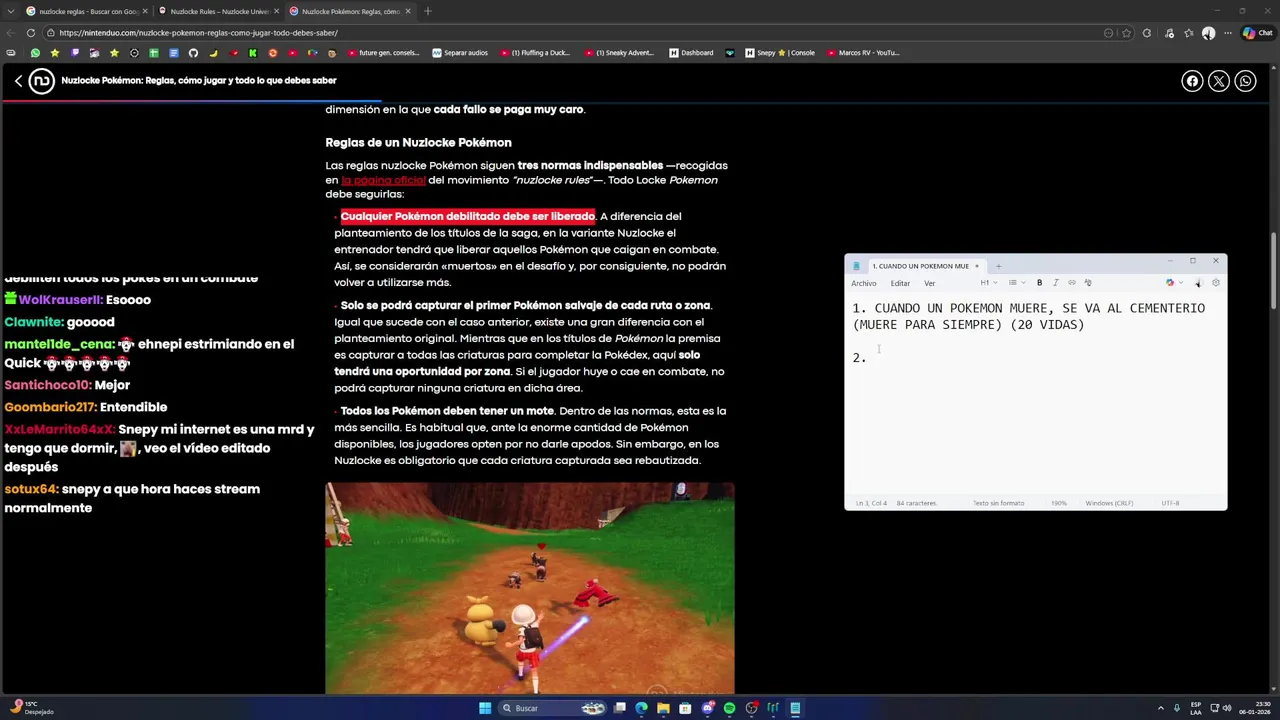1280x720 pixels.
Task: Share the article via WhatsApp
Action: coord(1245,81)
